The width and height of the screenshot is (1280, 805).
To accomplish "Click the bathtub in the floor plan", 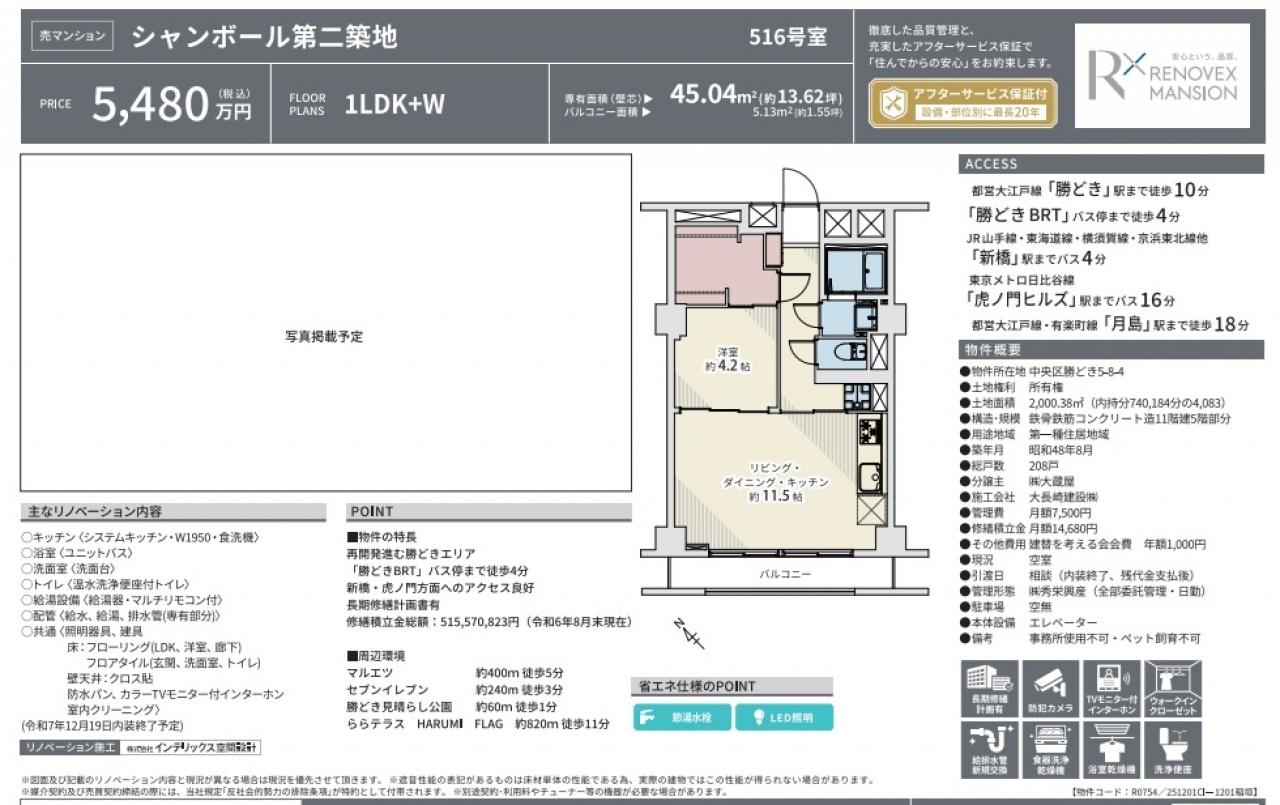I will point(856,268).
